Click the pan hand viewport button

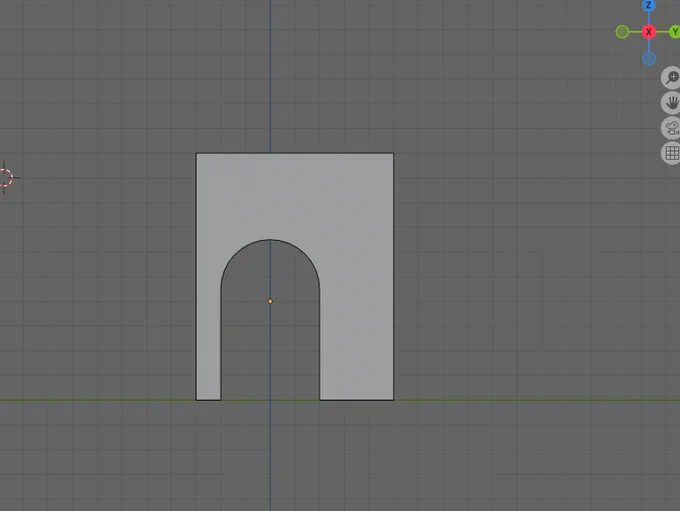(671, 103)
